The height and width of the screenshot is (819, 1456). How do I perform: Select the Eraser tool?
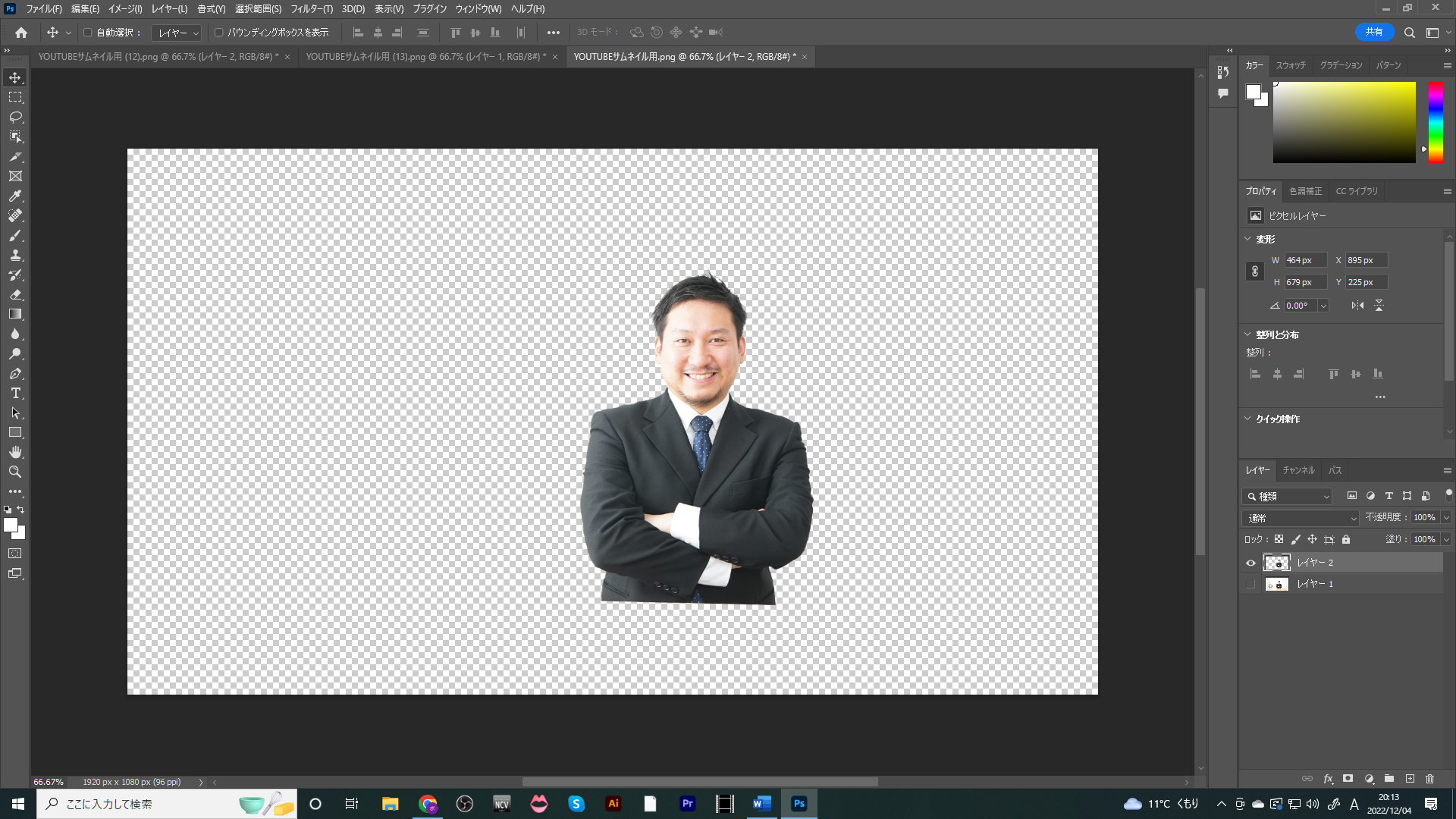point(15,294)
